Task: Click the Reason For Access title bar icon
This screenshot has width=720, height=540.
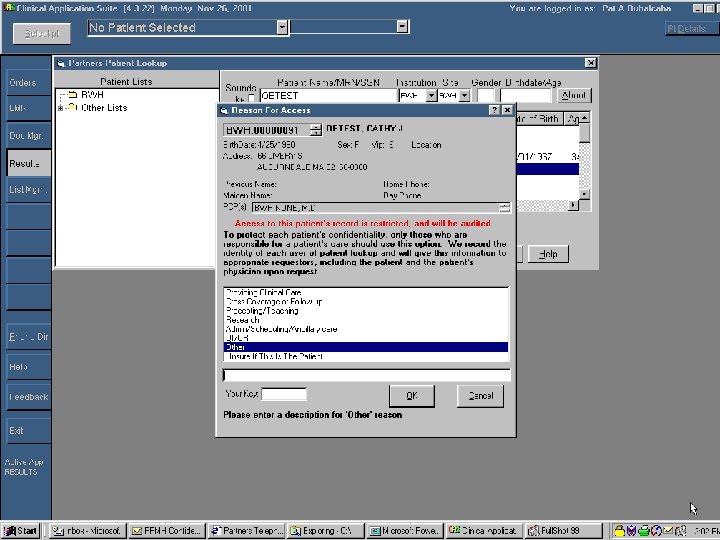Action: [x=224, y=110]
